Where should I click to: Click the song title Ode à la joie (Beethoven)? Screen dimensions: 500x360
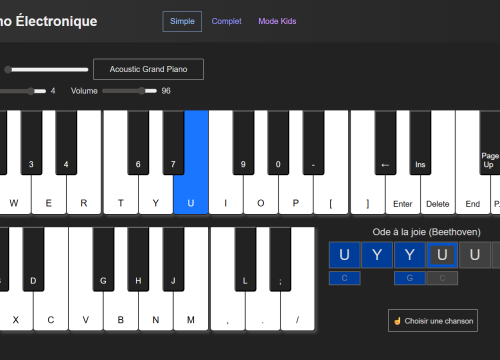pyautogui.click(x=426, y=232)
